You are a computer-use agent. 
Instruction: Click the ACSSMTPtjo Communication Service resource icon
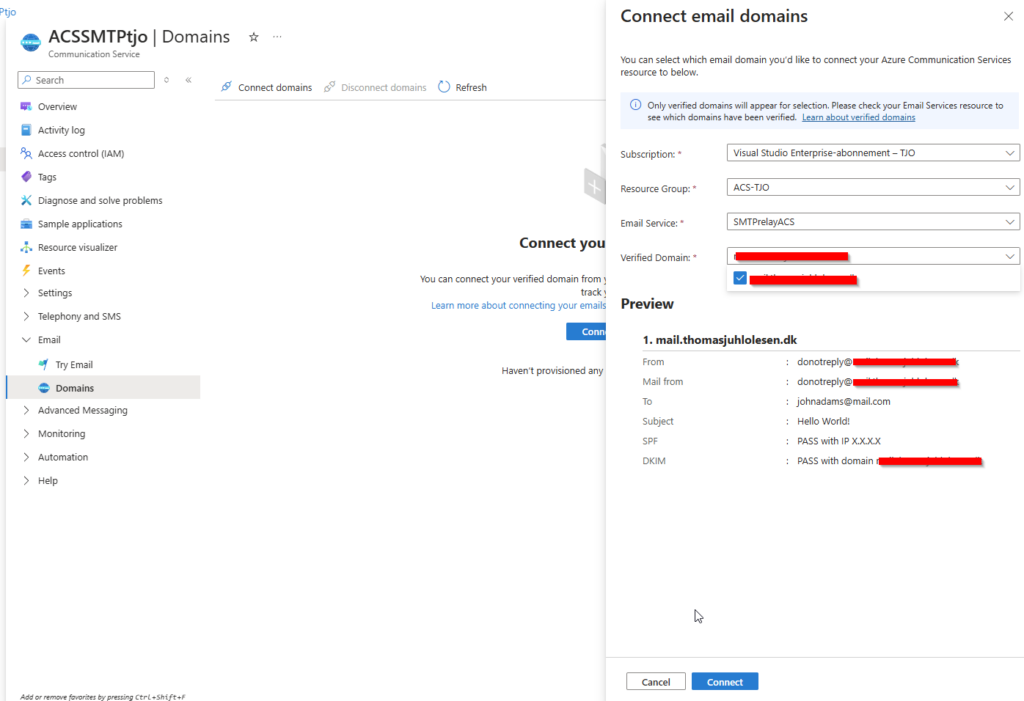31,42
